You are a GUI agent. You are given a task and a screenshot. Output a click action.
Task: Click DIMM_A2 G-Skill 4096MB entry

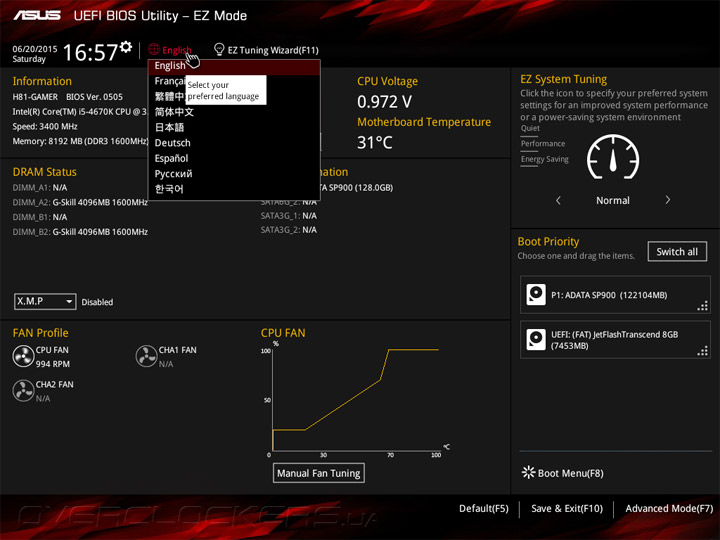point(80,202)
